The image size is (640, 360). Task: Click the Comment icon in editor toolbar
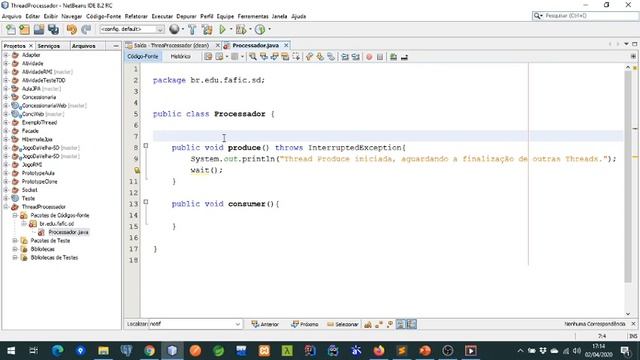(393, 57)
